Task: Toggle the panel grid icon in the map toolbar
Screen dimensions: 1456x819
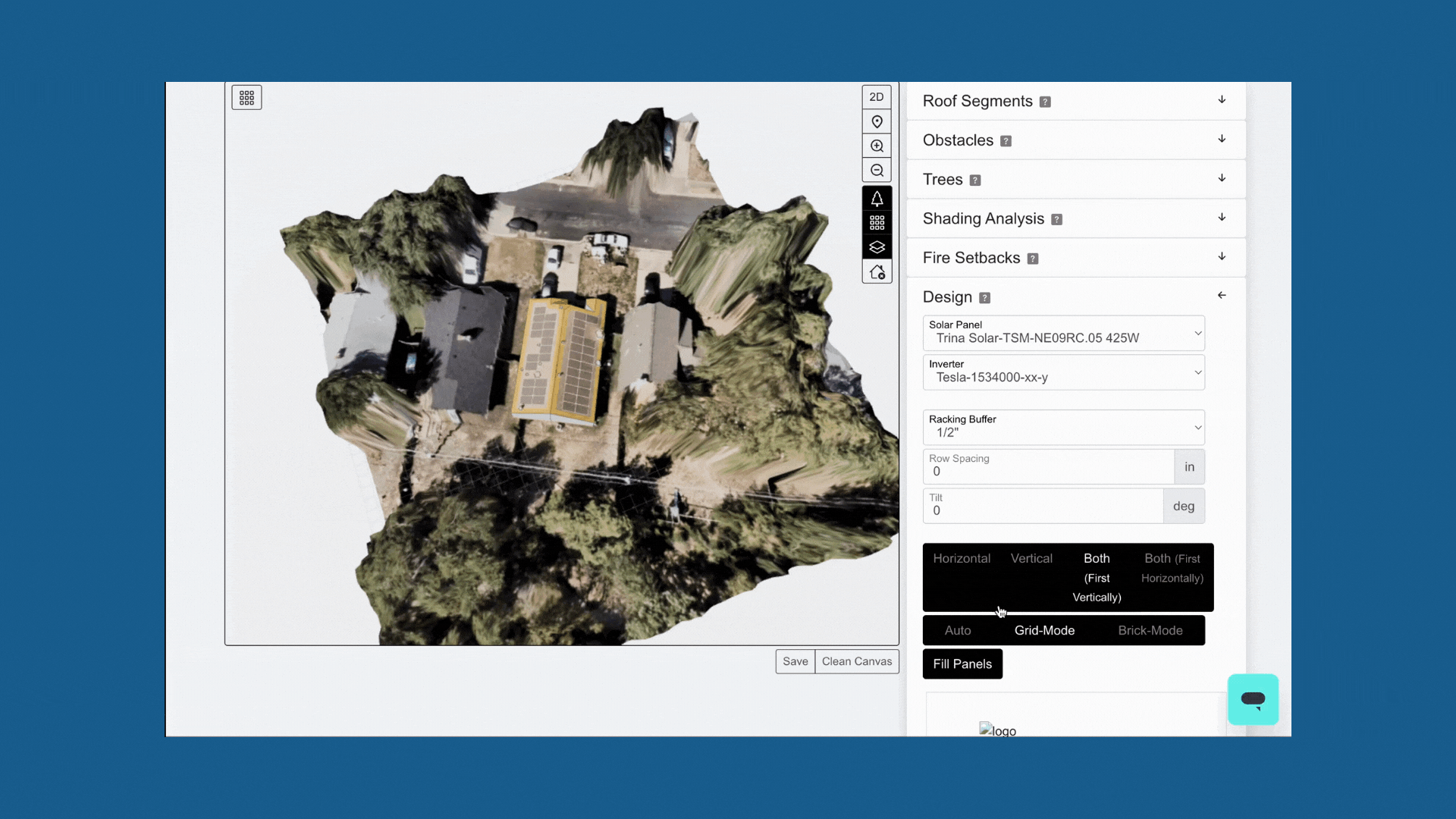Action: 877,223
